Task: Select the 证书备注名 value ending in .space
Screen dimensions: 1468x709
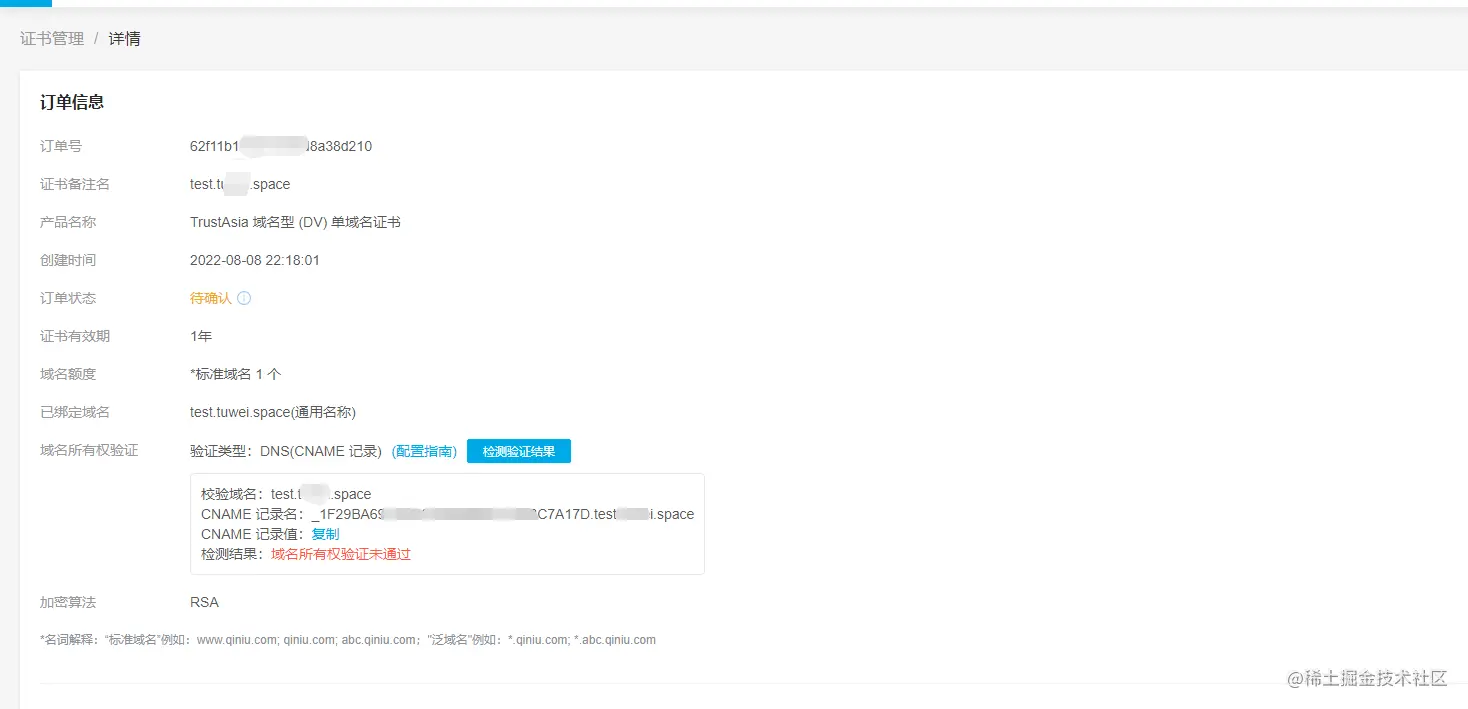Action: tap(240, 184)
